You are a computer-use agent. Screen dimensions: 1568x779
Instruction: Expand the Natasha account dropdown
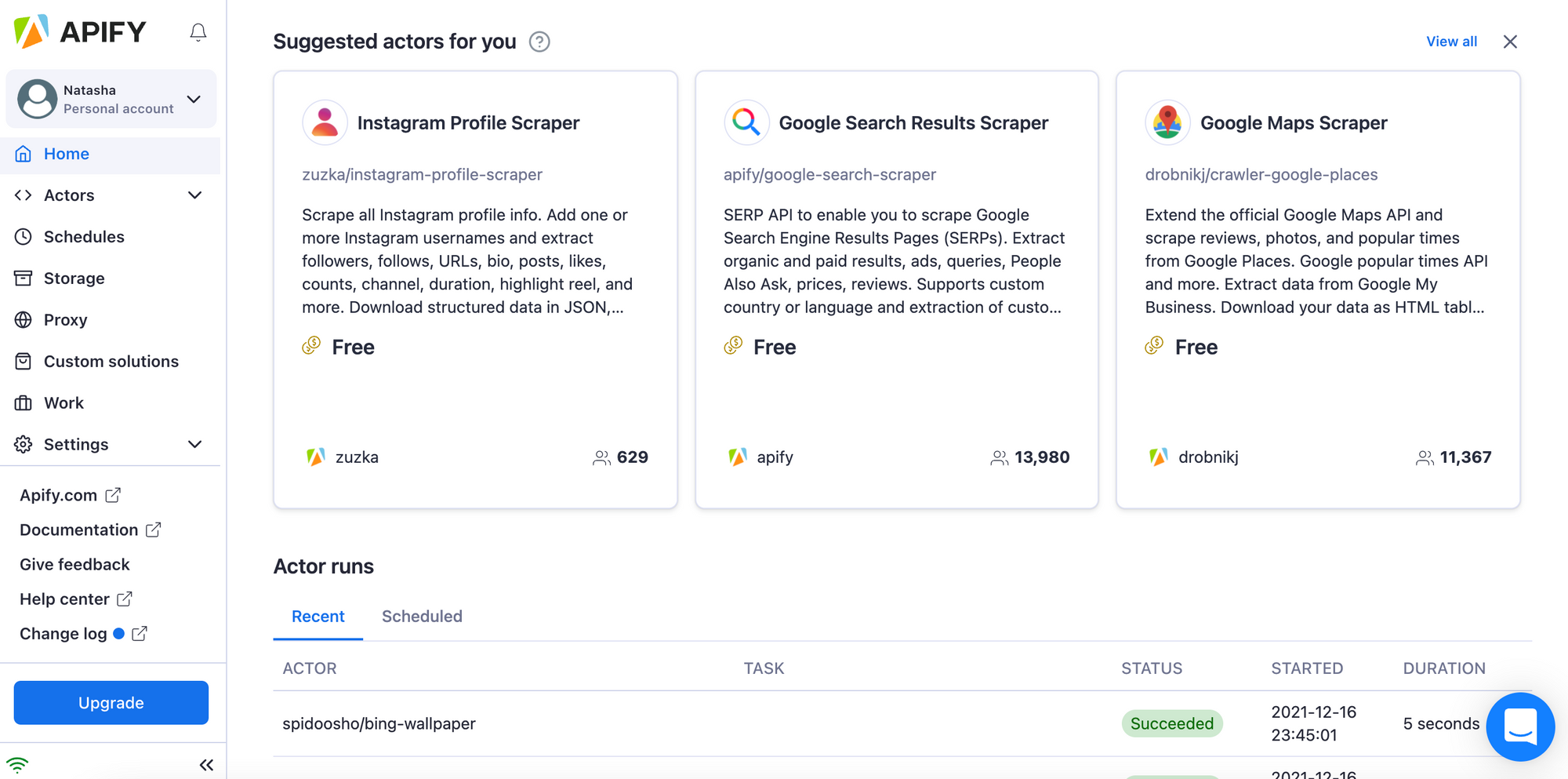pos(194,99)
